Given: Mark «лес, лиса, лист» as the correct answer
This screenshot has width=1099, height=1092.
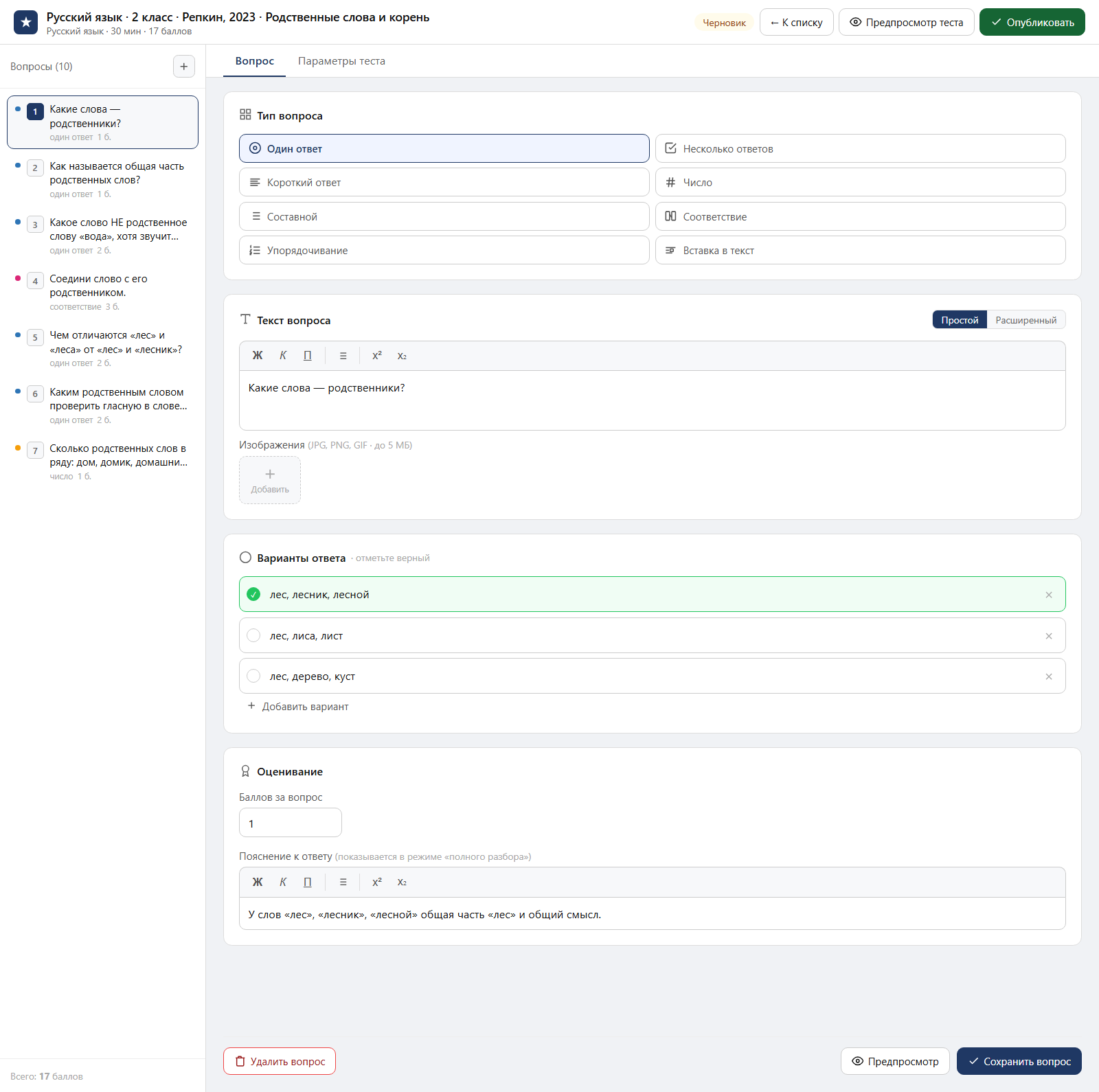Looking at the screenshot, I should (253, 636).
